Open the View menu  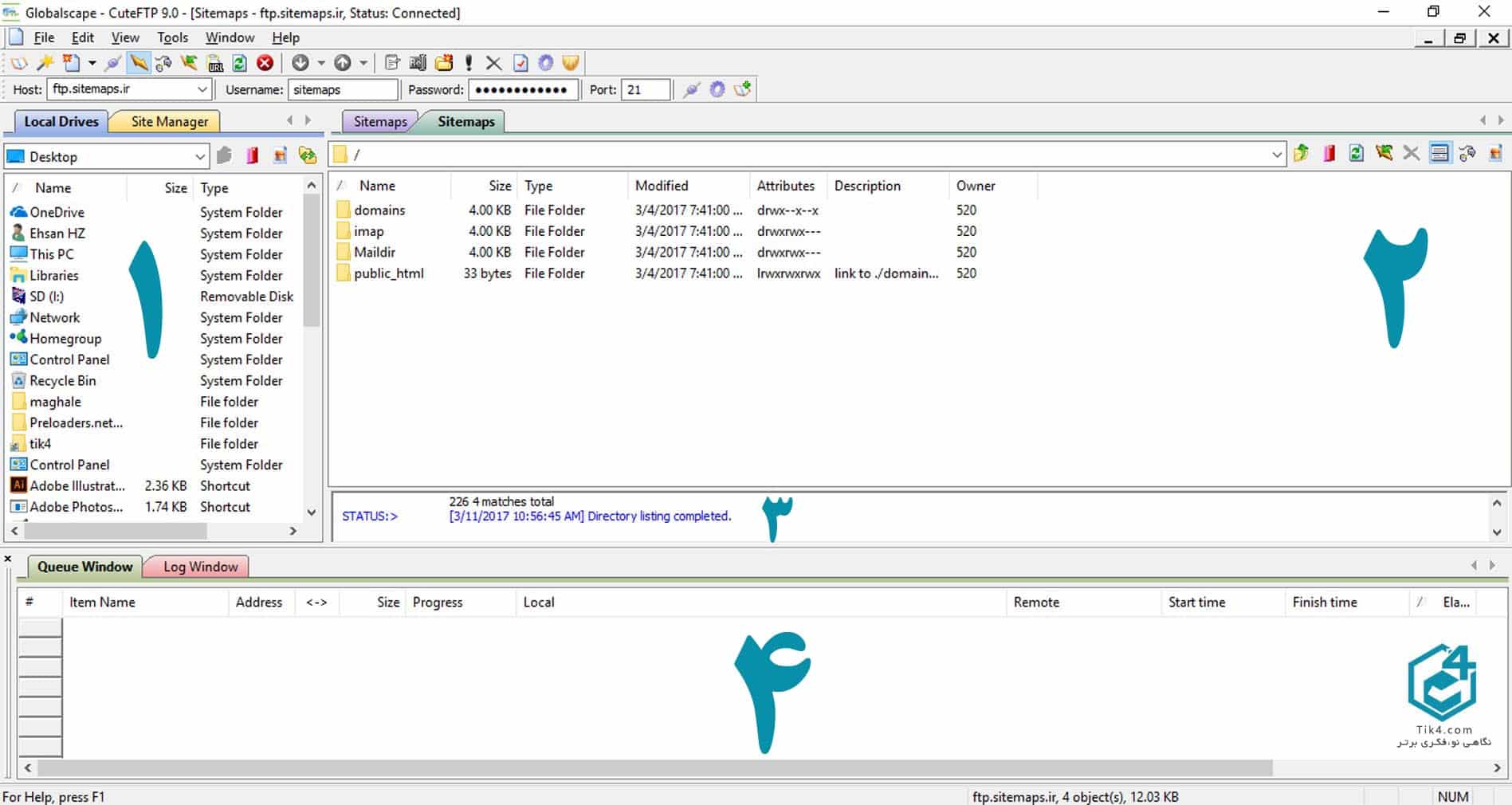pos(125,37)
